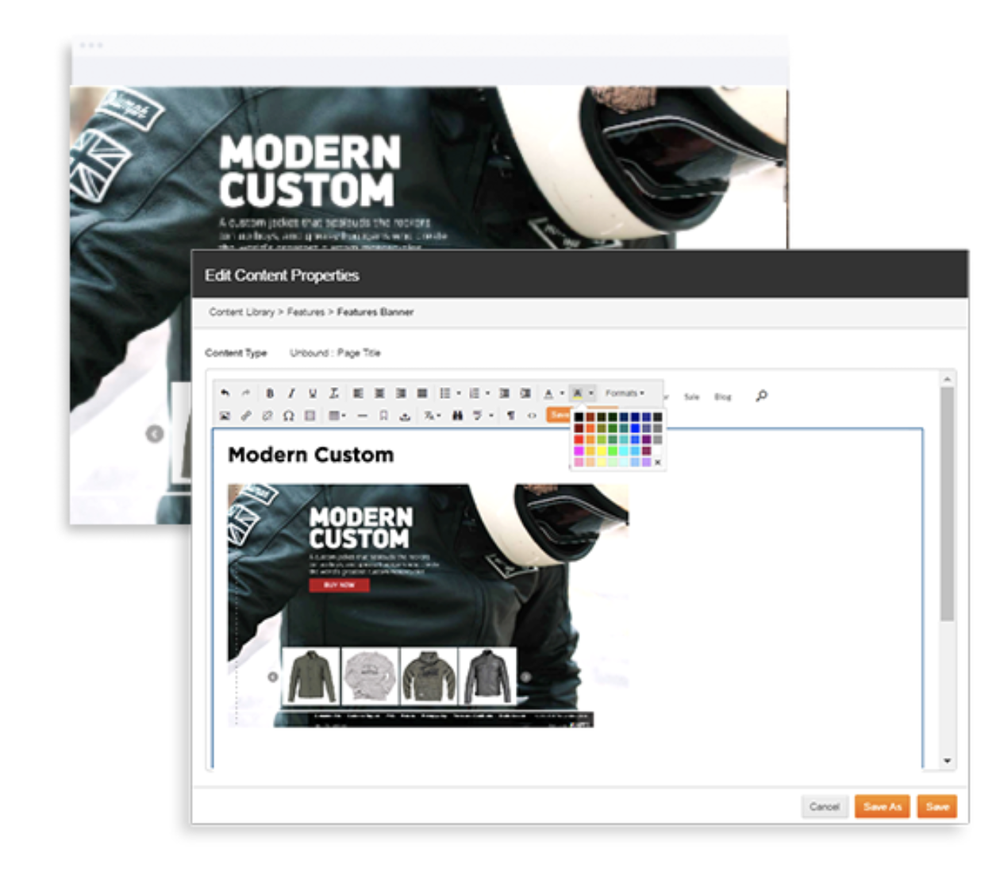Image resolution: width=1000 pixels, height=890 pixels.
Task: Open find and replace binoculars
Action: (x=457, y=416)
